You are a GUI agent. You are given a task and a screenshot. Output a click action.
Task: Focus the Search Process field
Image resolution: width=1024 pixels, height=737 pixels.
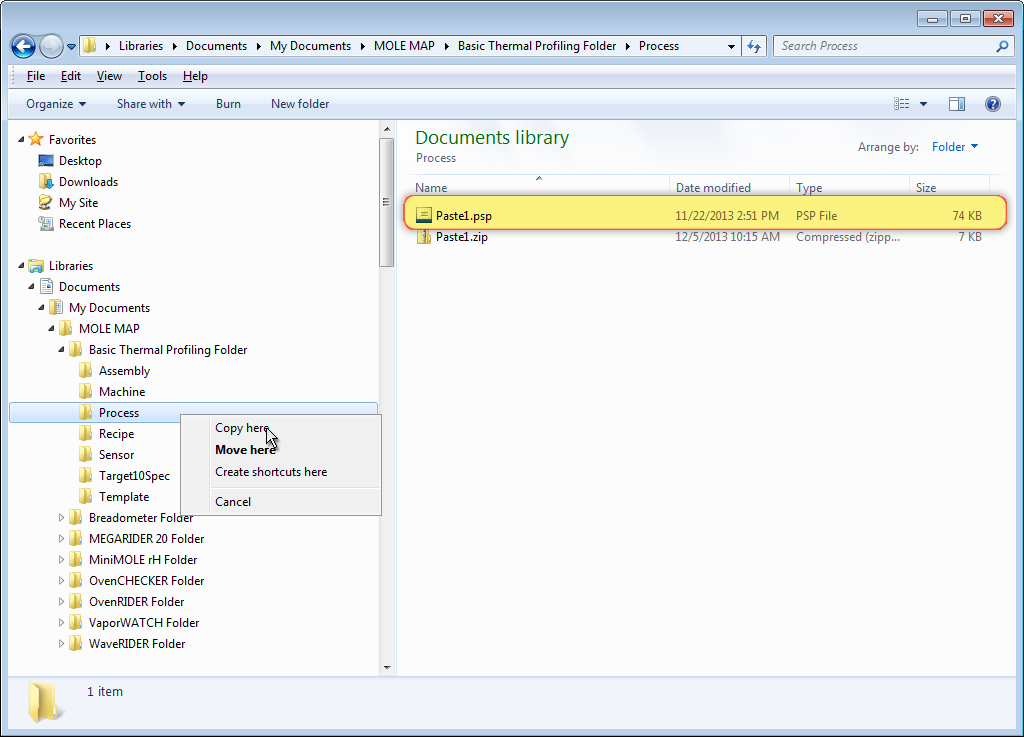pos(893,46)
